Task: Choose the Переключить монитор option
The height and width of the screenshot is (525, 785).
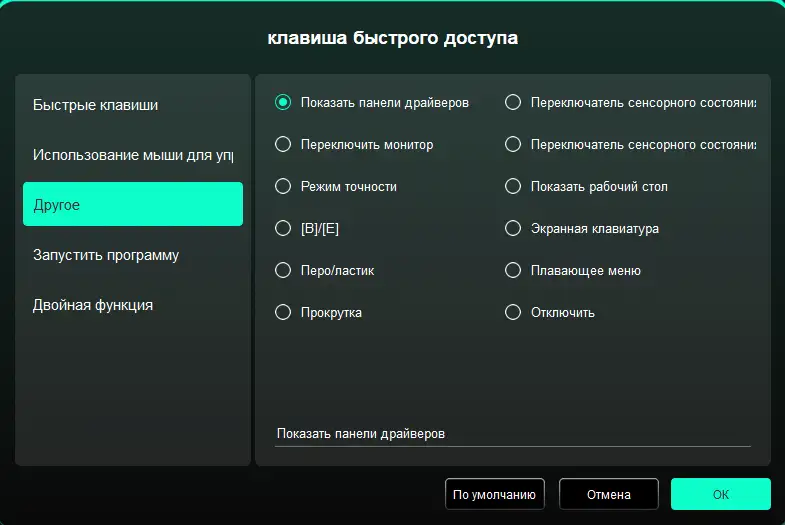Action: click(283, 144)
